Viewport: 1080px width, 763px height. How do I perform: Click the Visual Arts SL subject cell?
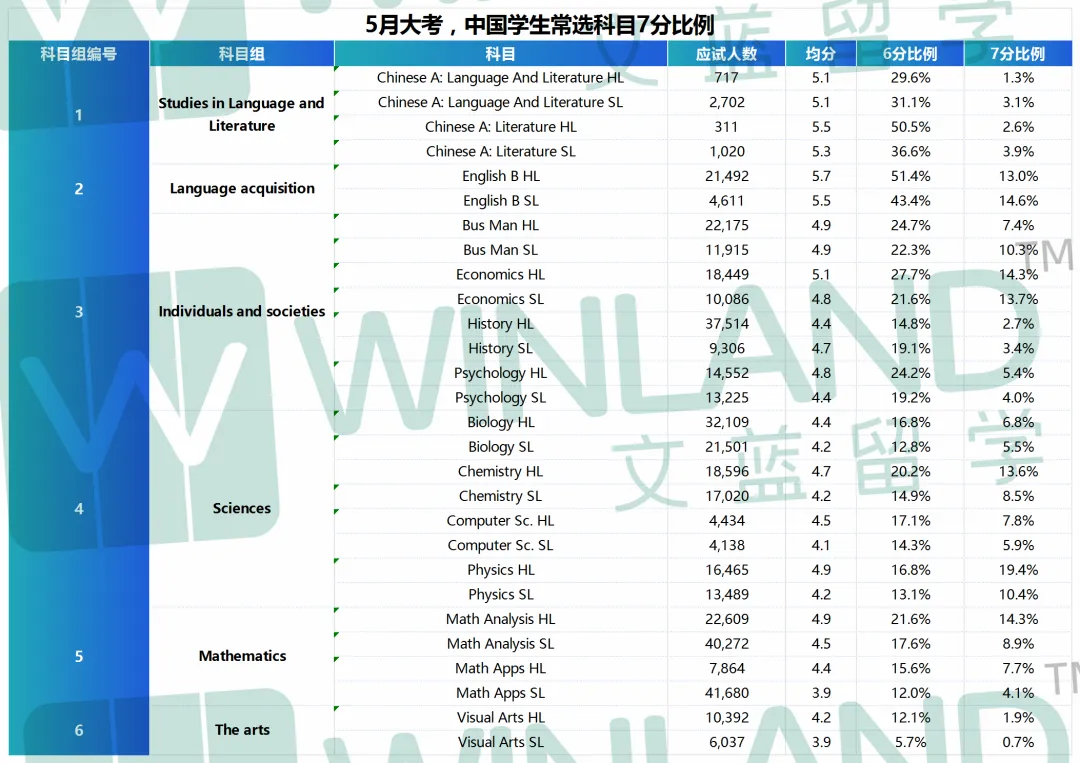[x=500, y=742]
